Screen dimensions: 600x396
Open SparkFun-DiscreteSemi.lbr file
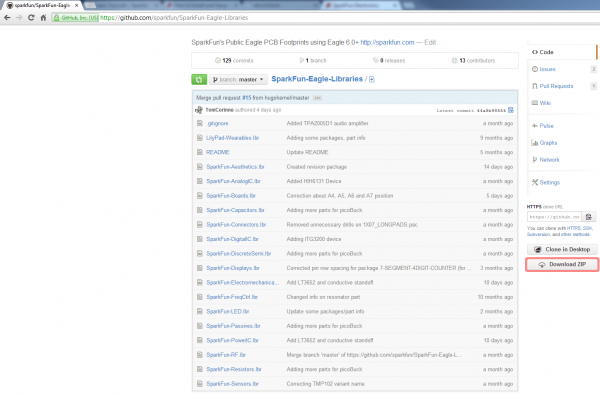(x=238, y=254)
